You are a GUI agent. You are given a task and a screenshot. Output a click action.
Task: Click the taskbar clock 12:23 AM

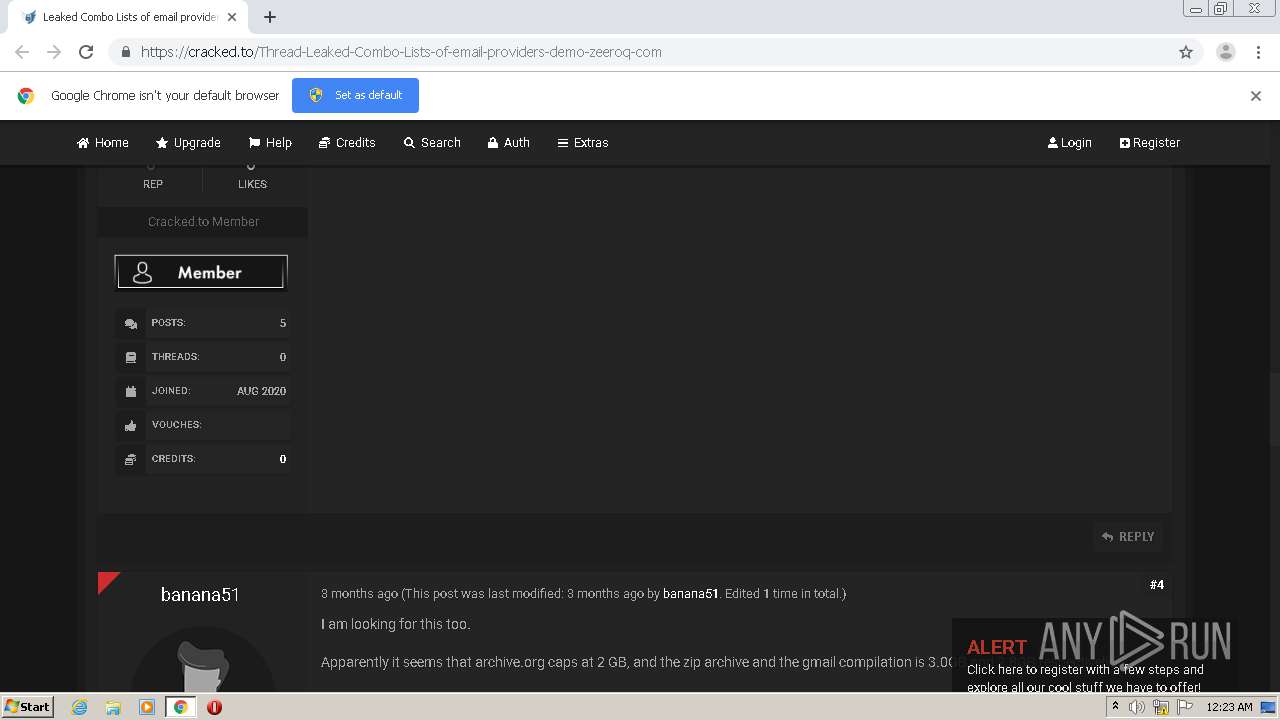pos(1229,707)
